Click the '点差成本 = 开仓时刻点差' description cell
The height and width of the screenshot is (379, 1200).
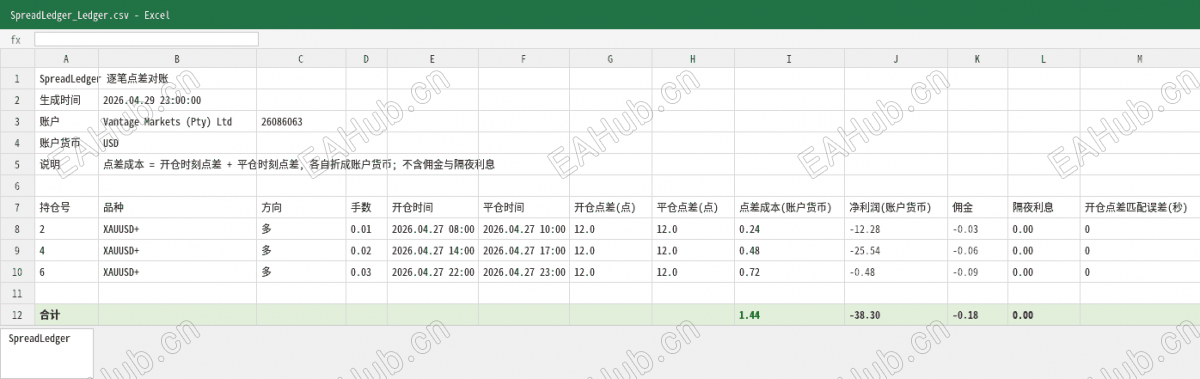(x=177, y=165)
